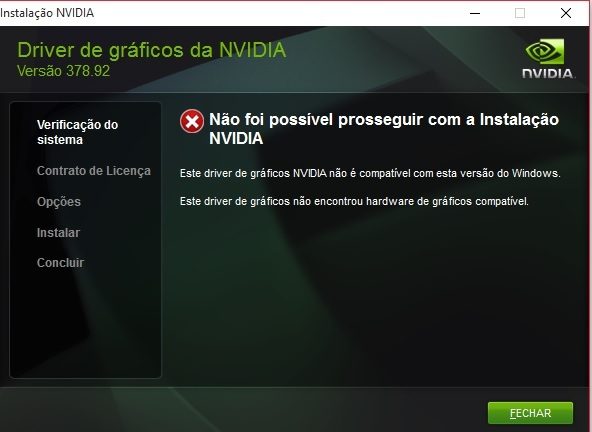The width and height of the screenshot is (592, 432).
Task: Select the Contrato de Licença step
Action: coord(94,171)
